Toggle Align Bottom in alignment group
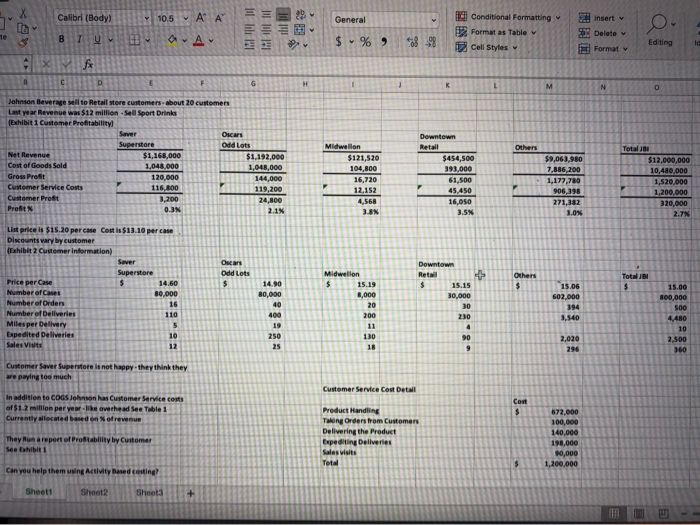 [282, 15]
